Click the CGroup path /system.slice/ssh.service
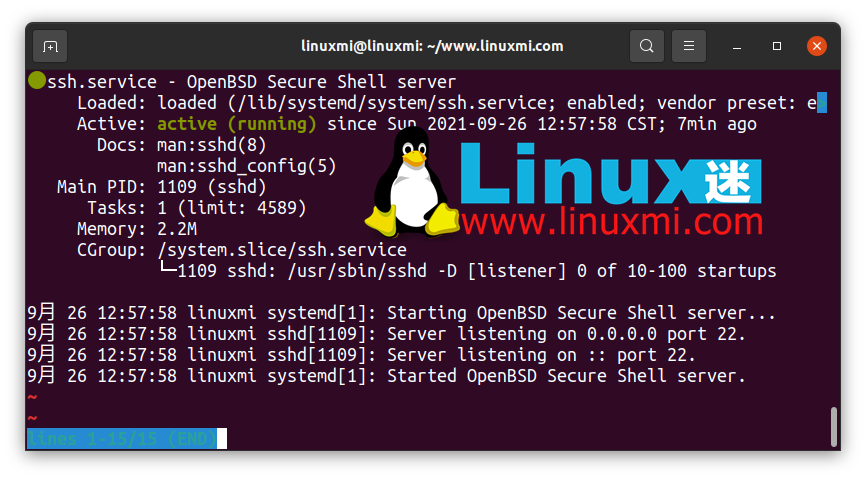 [282, 250]
